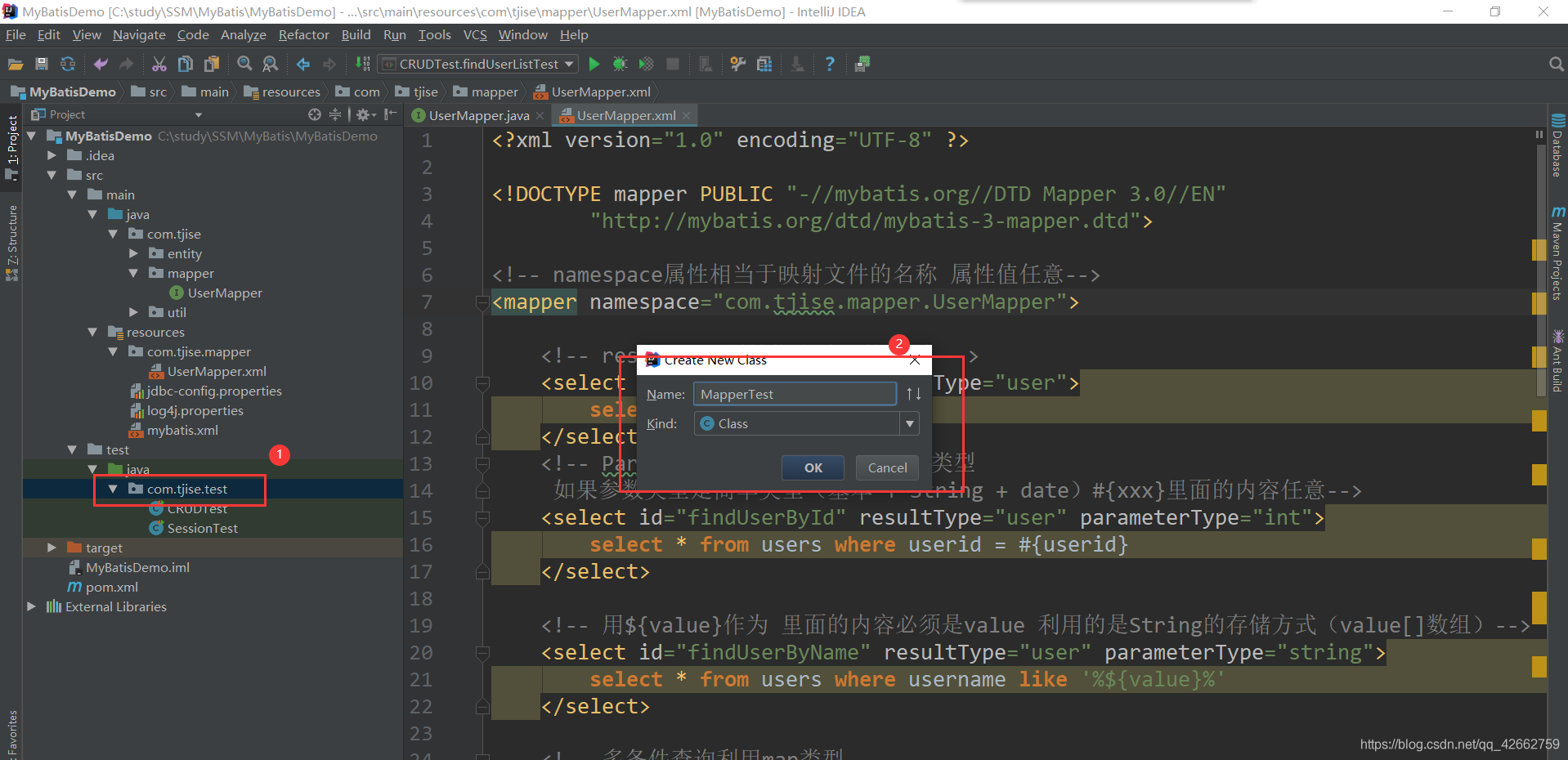Click the Make Project build icon
Screen dimensions: 1568x760
(362, 64)
